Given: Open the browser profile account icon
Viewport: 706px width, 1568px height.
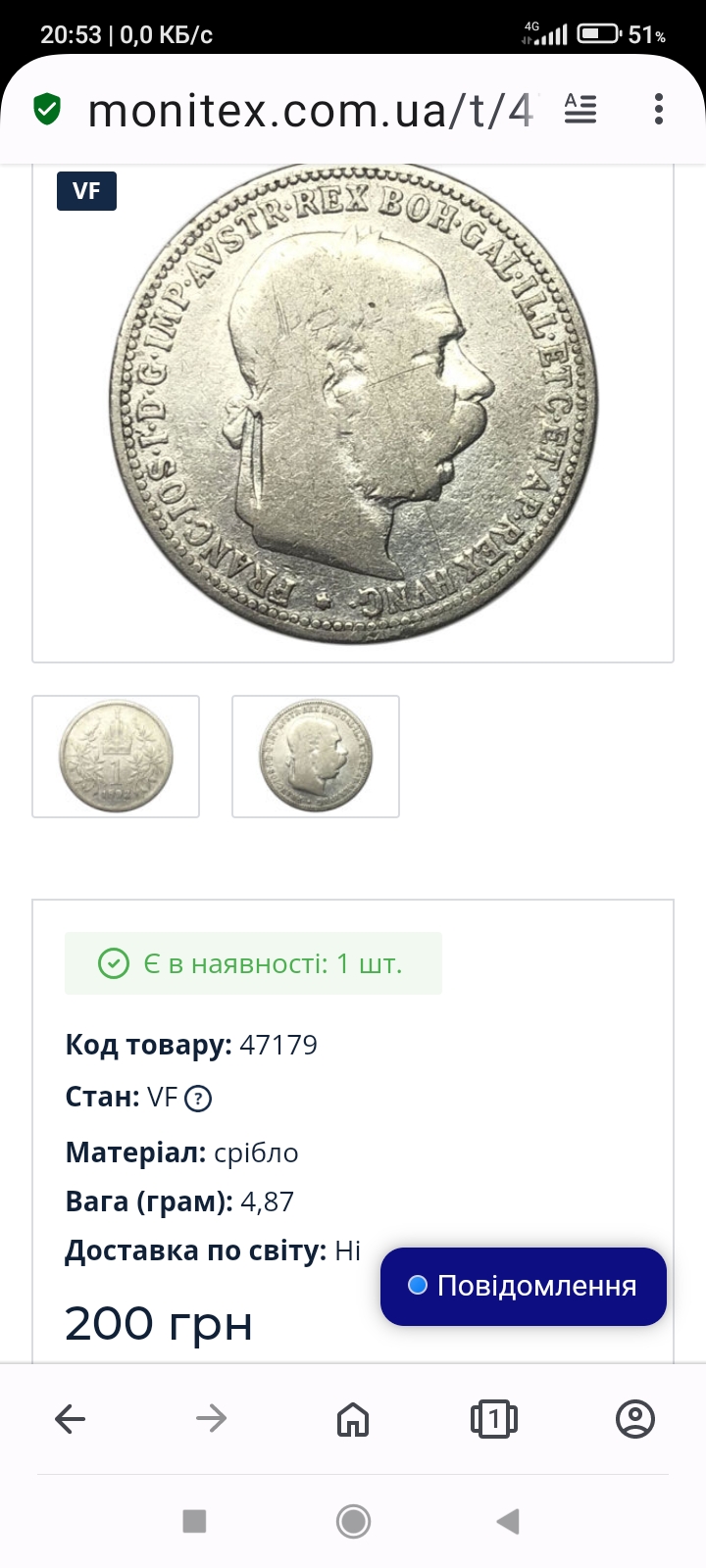Looking at the screenshot, I should pos(635,1418).
